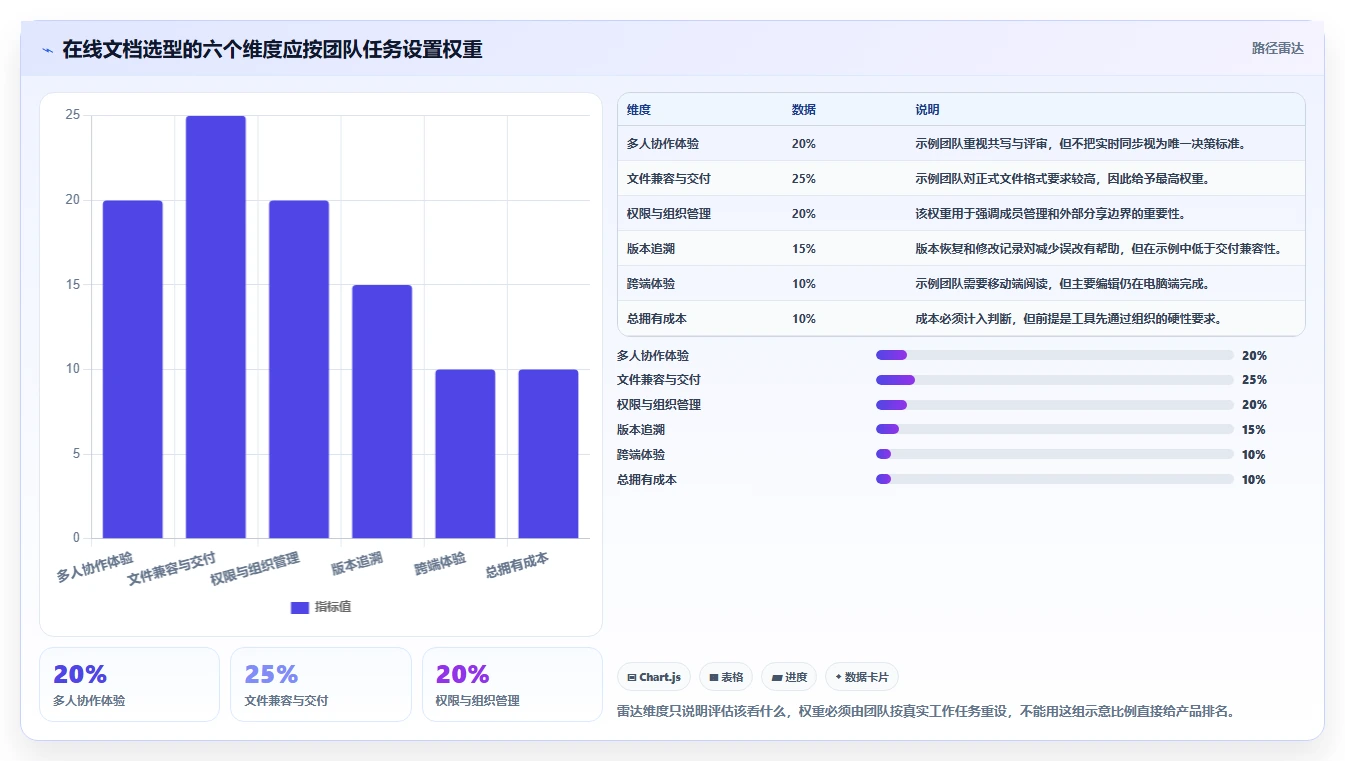Click the description starting 示例团队重视共写与评审
1345x761 pixels.
tap(1080, 144)
